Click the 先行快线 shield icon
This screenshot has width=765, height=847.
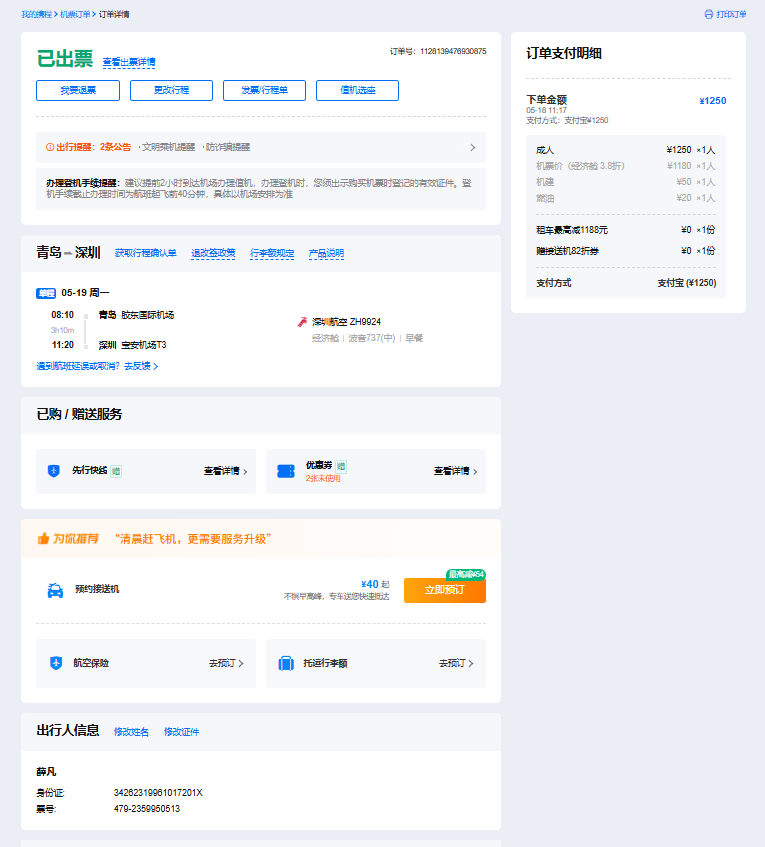(x=54, y=471)
